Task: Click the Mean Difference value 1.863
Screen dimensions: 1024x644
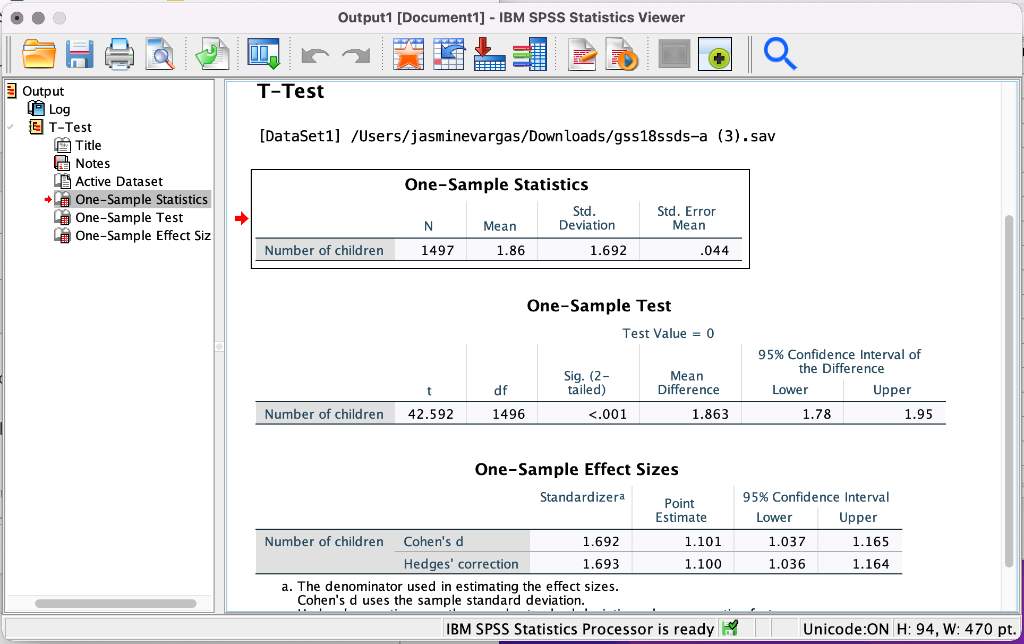Action: [x=710, y=414]
